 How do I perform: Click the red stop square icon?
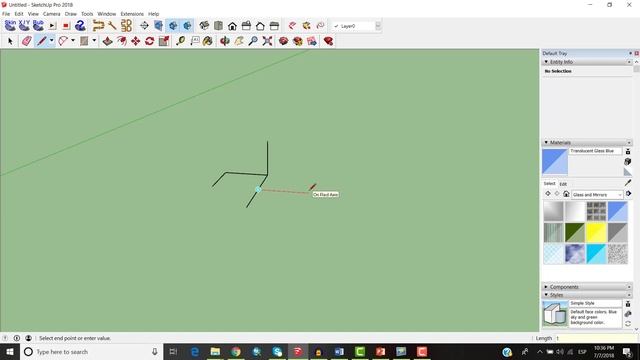(66, 26)
